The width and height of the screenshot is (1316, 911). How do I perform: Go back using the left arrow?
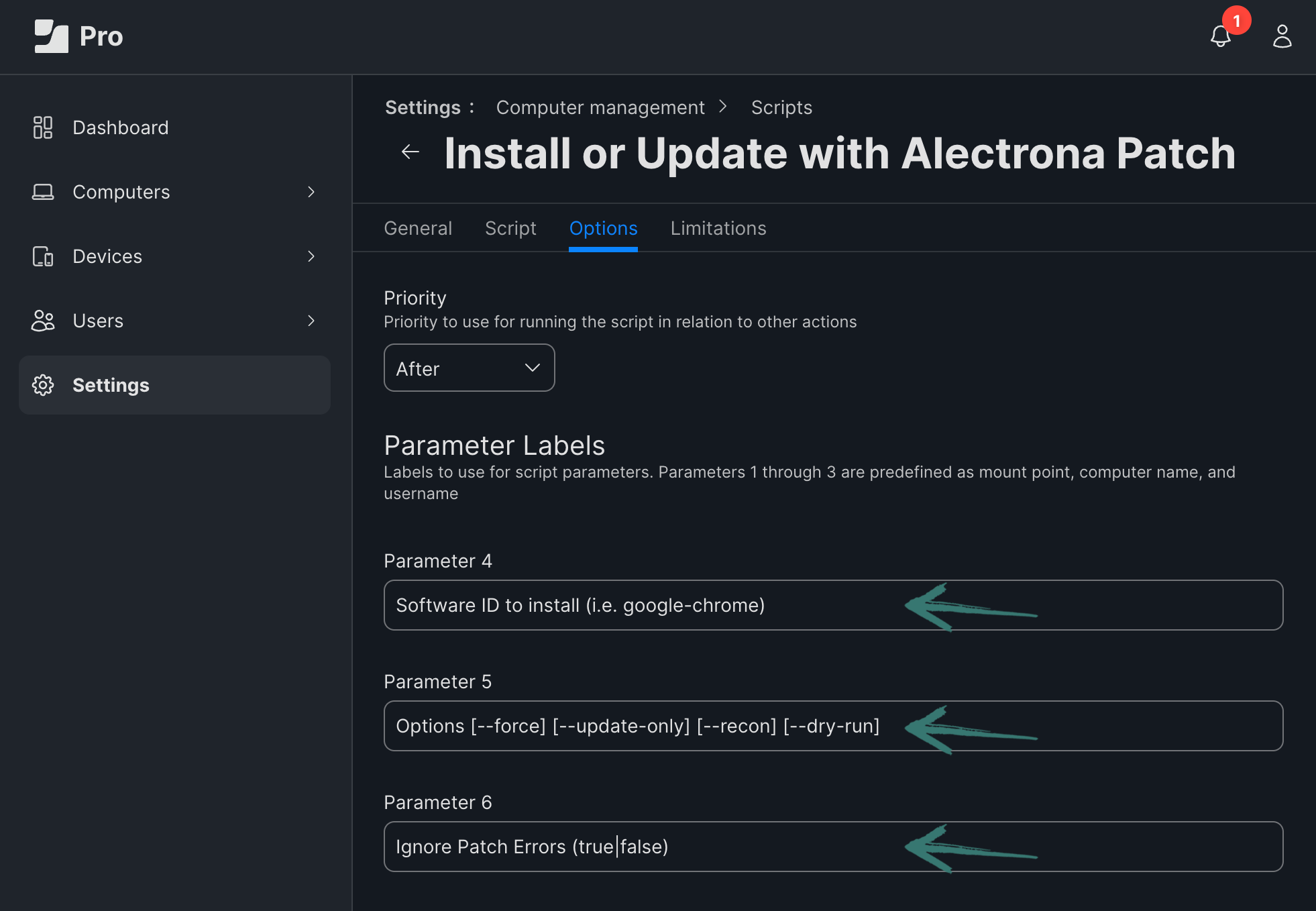click(x=410, y=152)
